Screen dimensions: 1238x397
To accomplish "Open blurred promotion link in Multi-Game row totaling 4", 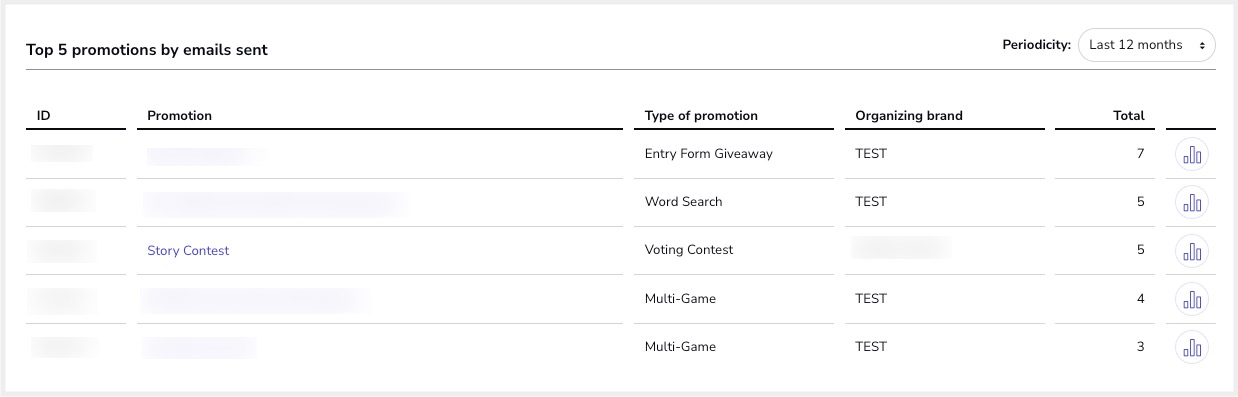I will (x=255, y=299).
